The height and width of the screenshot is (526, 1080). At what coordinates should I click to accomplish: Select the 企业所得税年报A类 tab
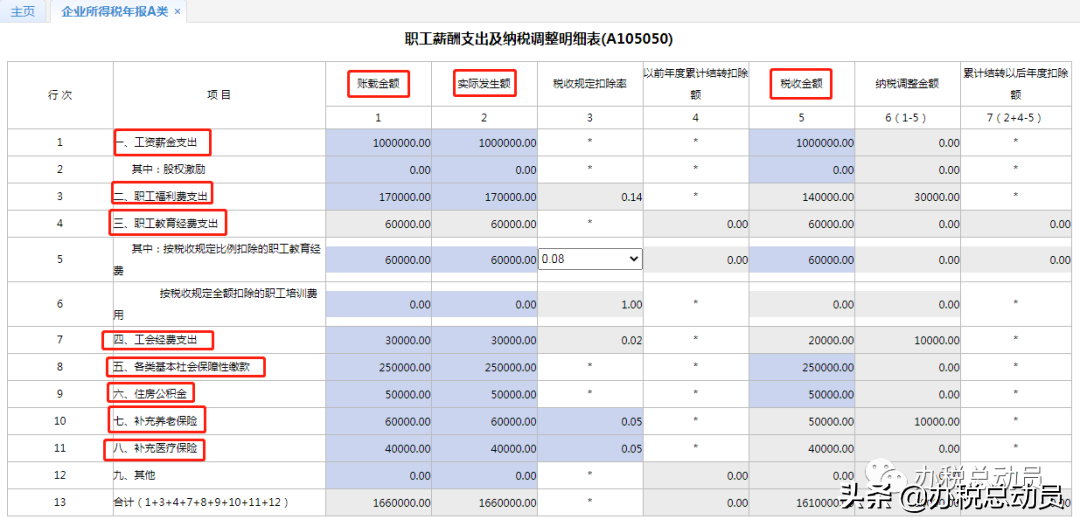tap(114, 12)
